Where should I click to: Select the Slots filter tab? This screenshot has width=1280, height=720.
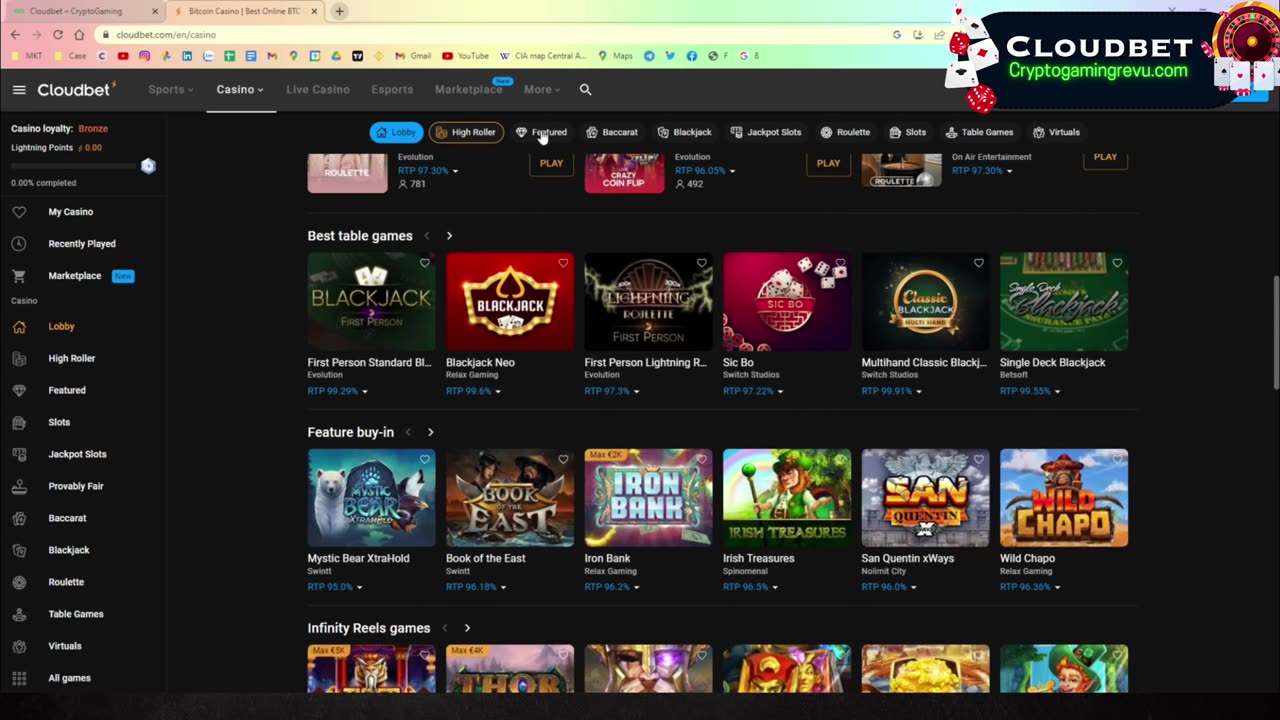coord(908,132)
